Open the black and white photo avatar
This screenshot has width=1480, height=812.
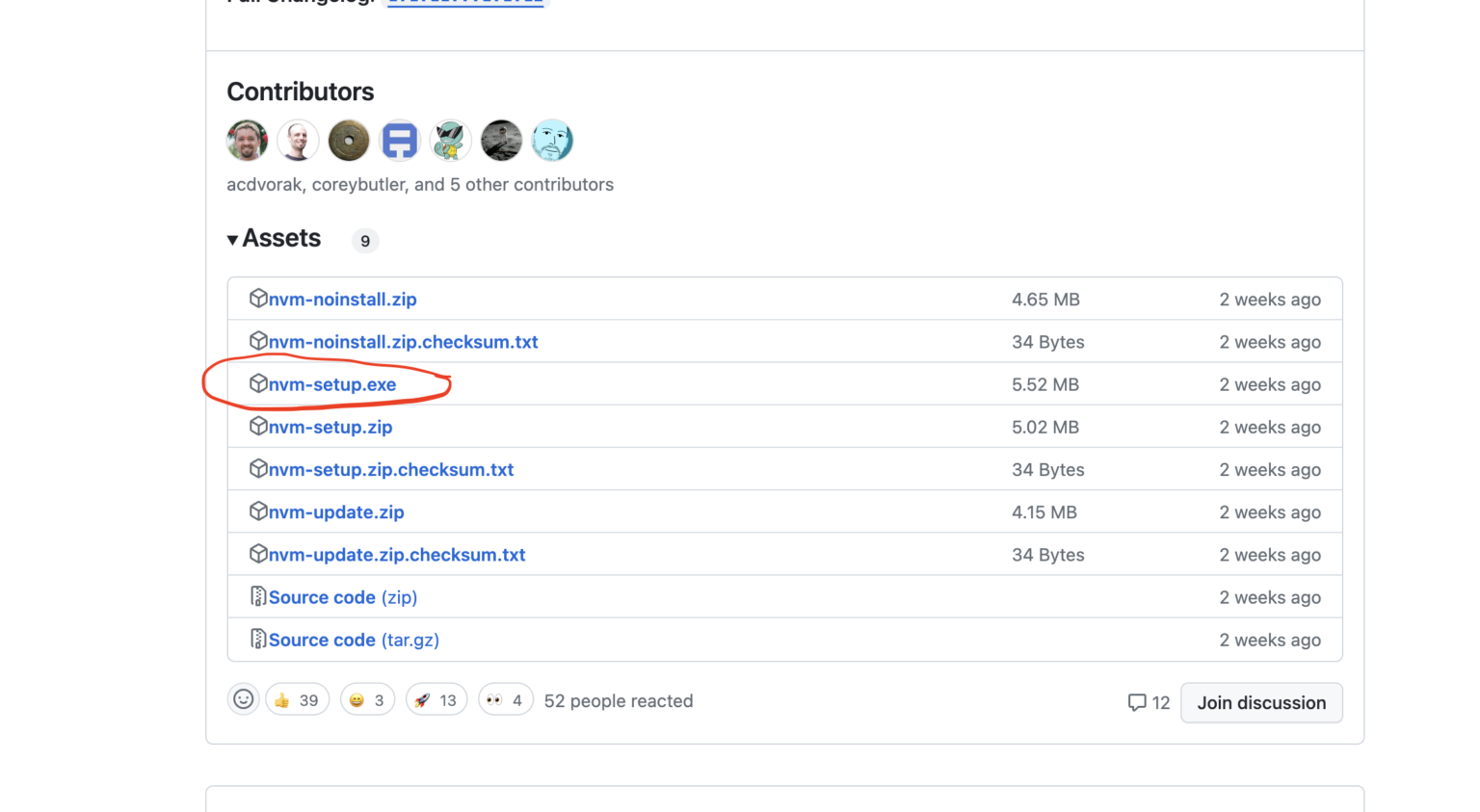[501, 141]
